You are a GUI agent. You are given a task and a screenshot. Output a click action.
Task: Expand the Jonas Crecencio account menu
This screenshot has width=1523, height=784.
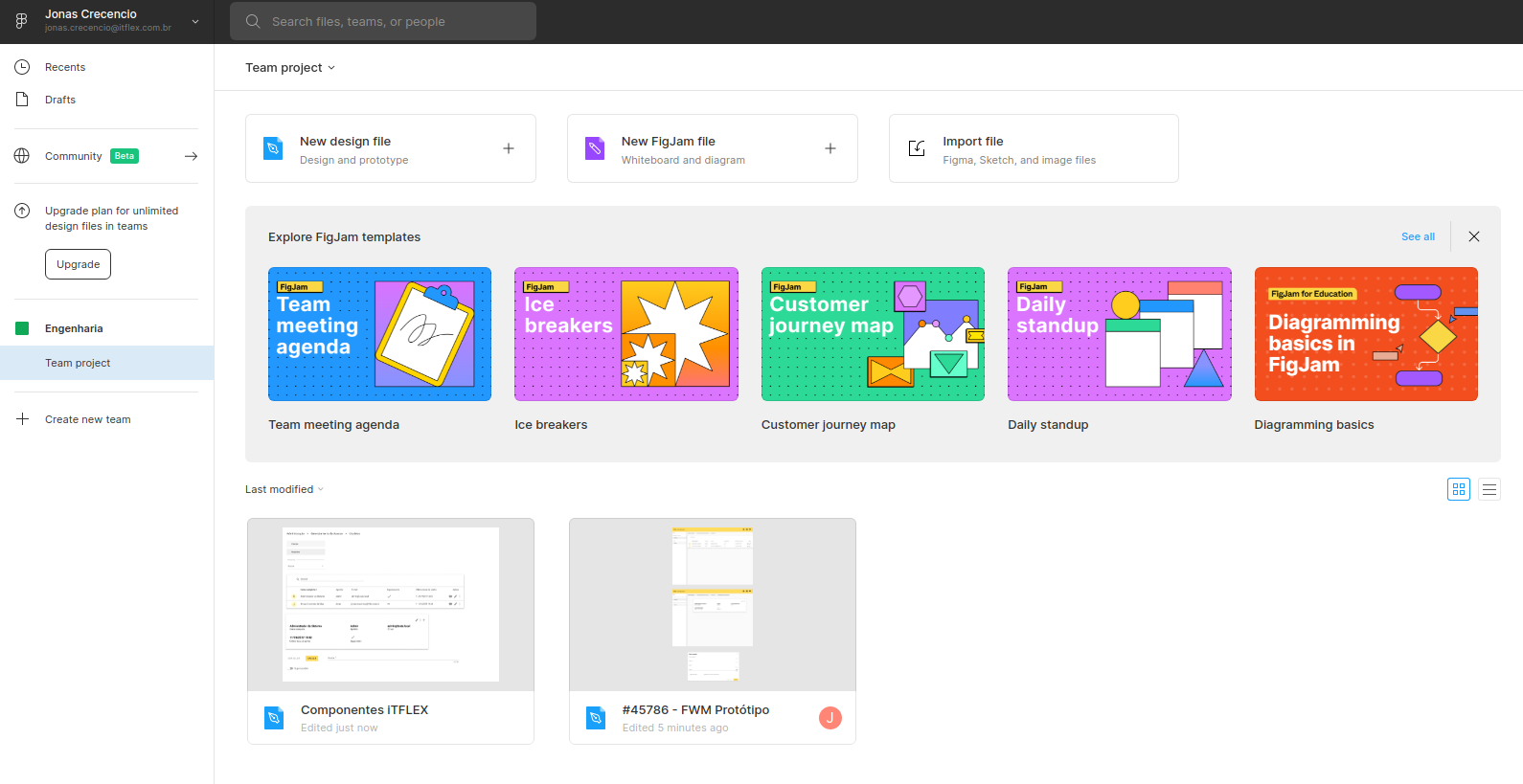pyautogui.click(x=195, y=21)
